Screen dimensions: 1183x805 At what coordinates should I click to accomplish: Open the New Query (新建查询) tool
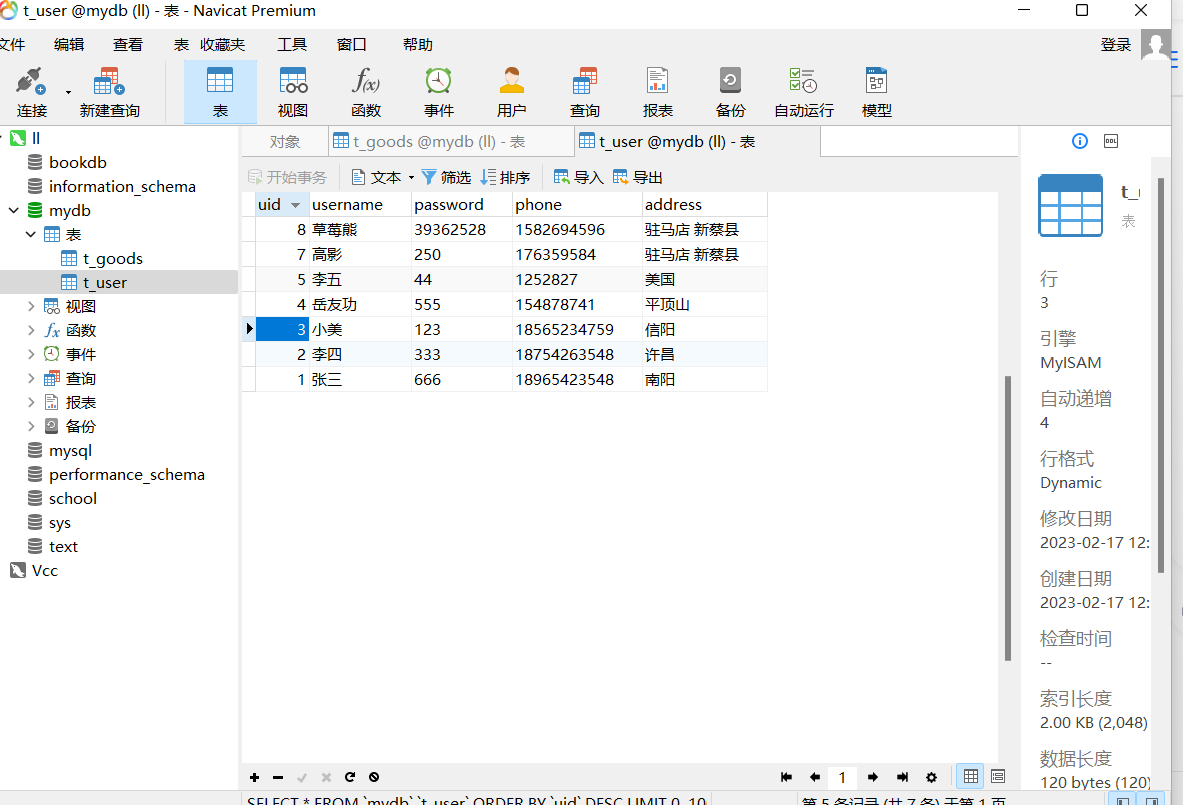[x=109, y=92]
